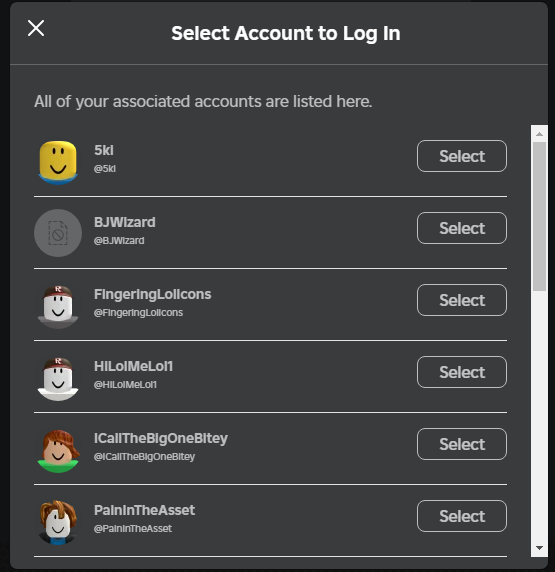Screen dimensions: 555x572
Task: Click the yellow 5kl avatar
Action: click(58, 162)
